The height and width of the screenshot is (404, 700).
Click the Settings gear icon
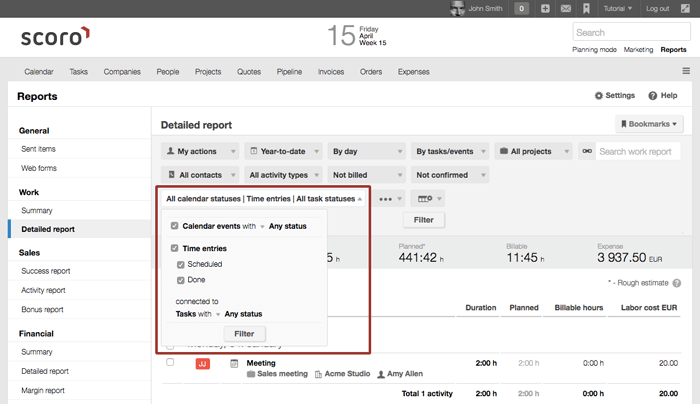(599, 96)
